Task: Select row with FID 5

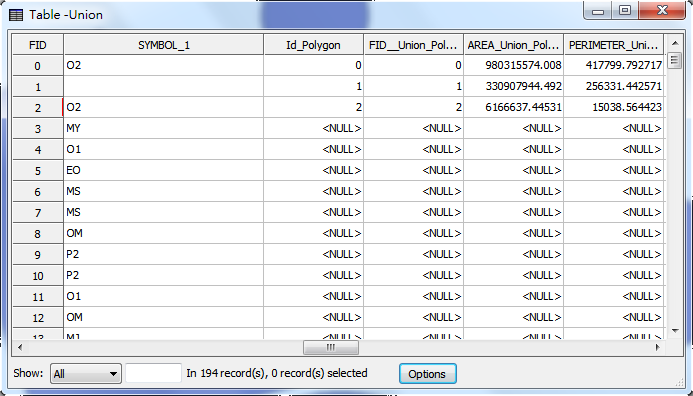Action: (x=38, y=171)
